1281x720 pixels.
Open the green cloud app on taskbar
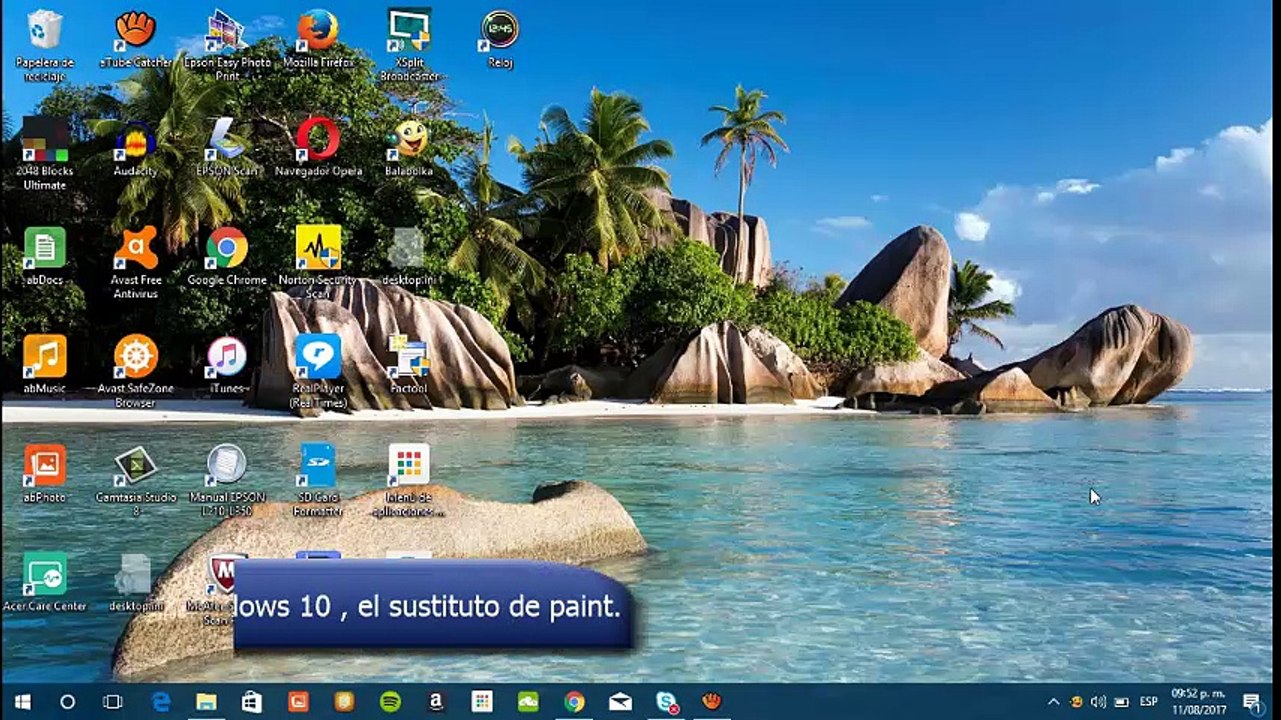click(528, 702)
